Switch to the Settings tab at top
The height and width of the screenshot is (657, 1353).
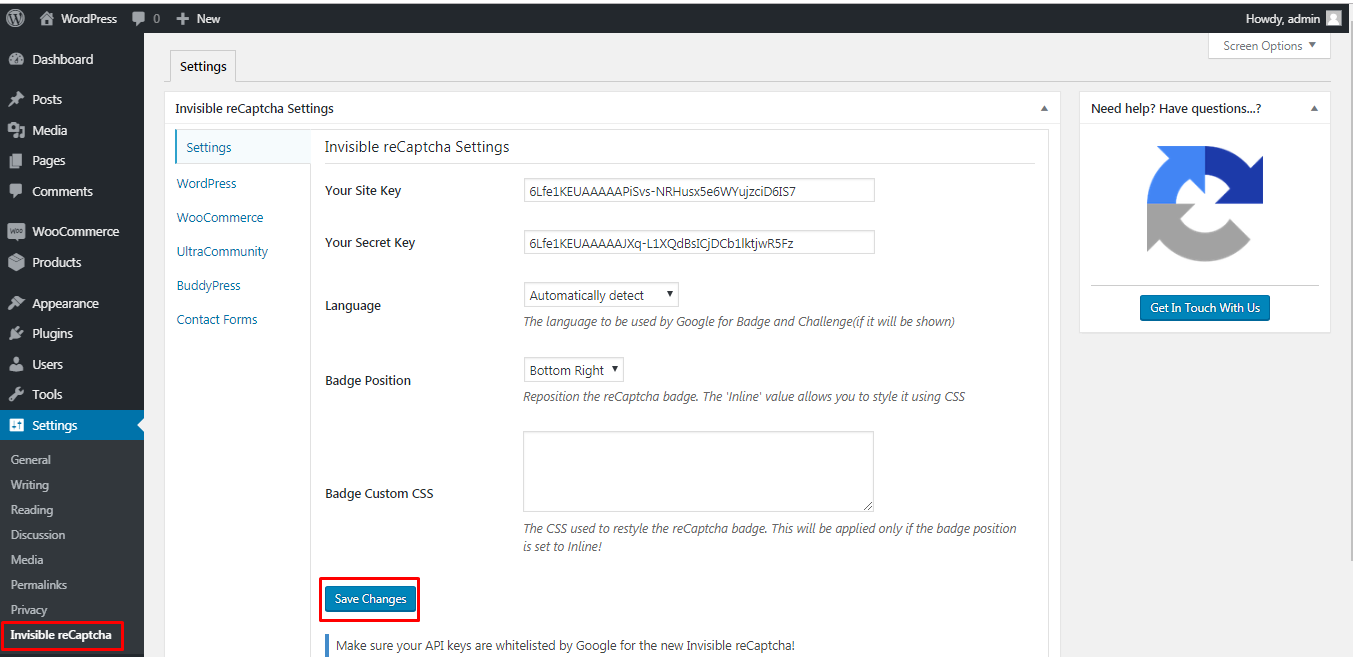pos(203,66)
